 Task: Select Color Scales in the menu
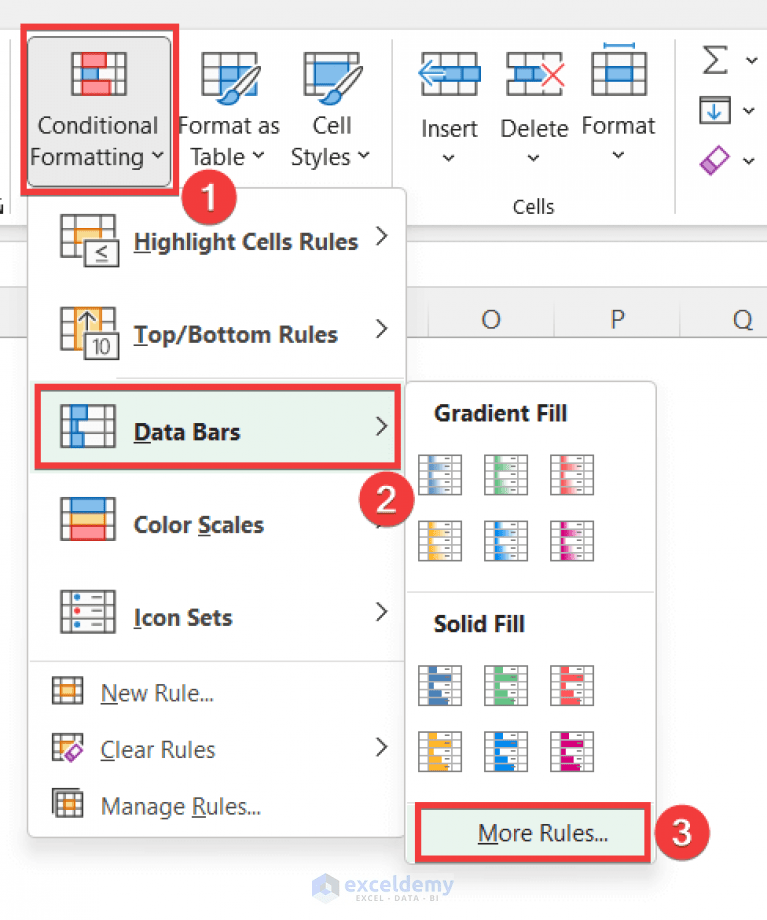[198, 524]
